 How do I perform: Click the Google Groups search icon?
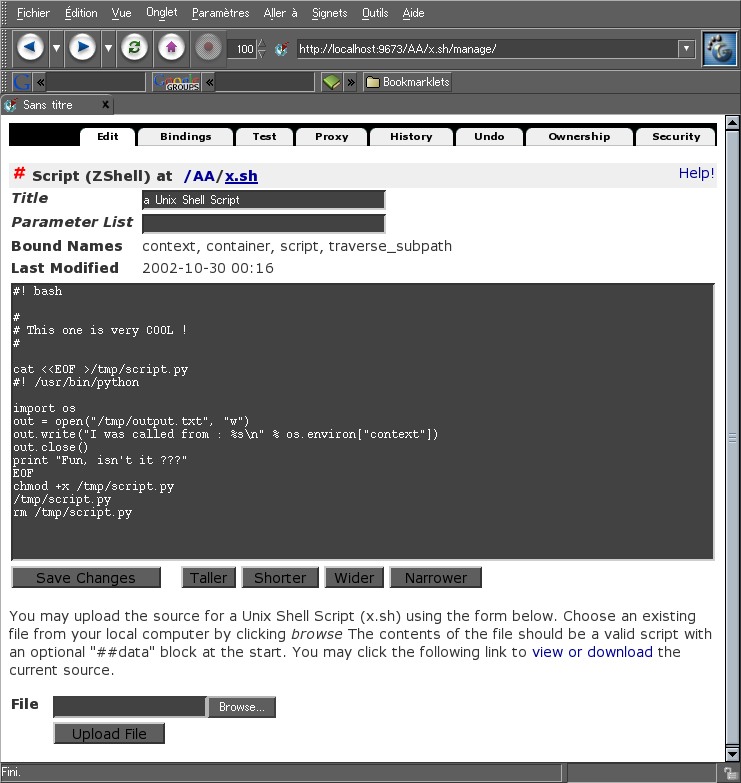click(176, 82)
